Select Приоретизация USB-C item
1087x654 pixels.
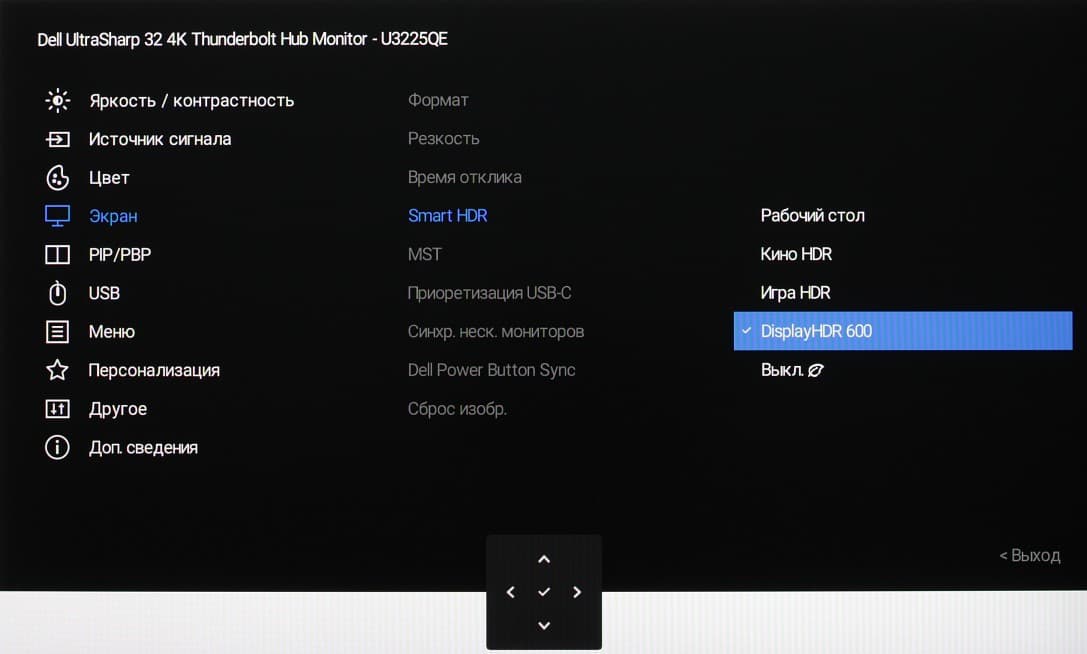489,293
